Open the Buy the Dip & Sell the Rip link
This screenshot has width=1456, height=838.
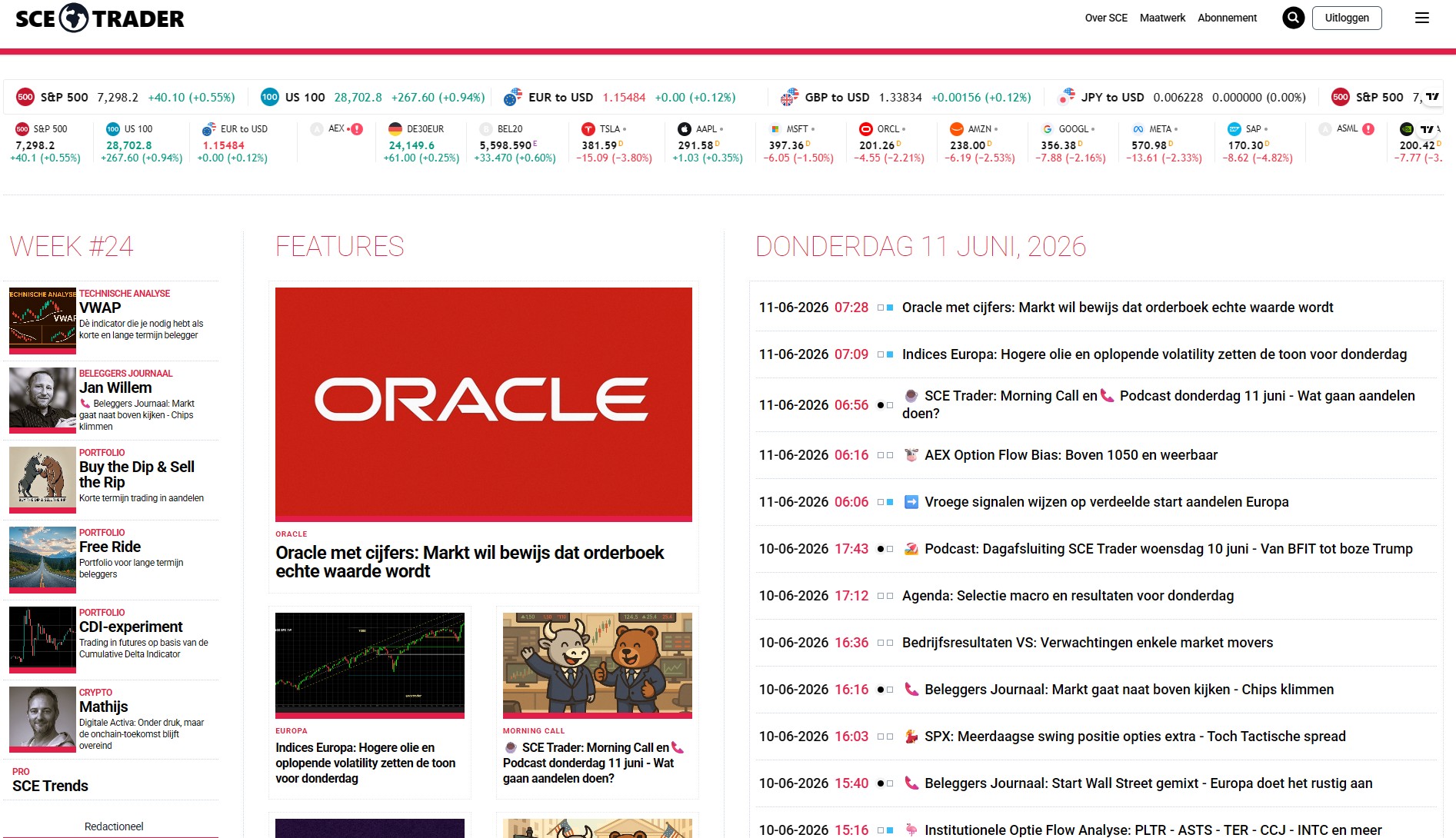(137, 474)
